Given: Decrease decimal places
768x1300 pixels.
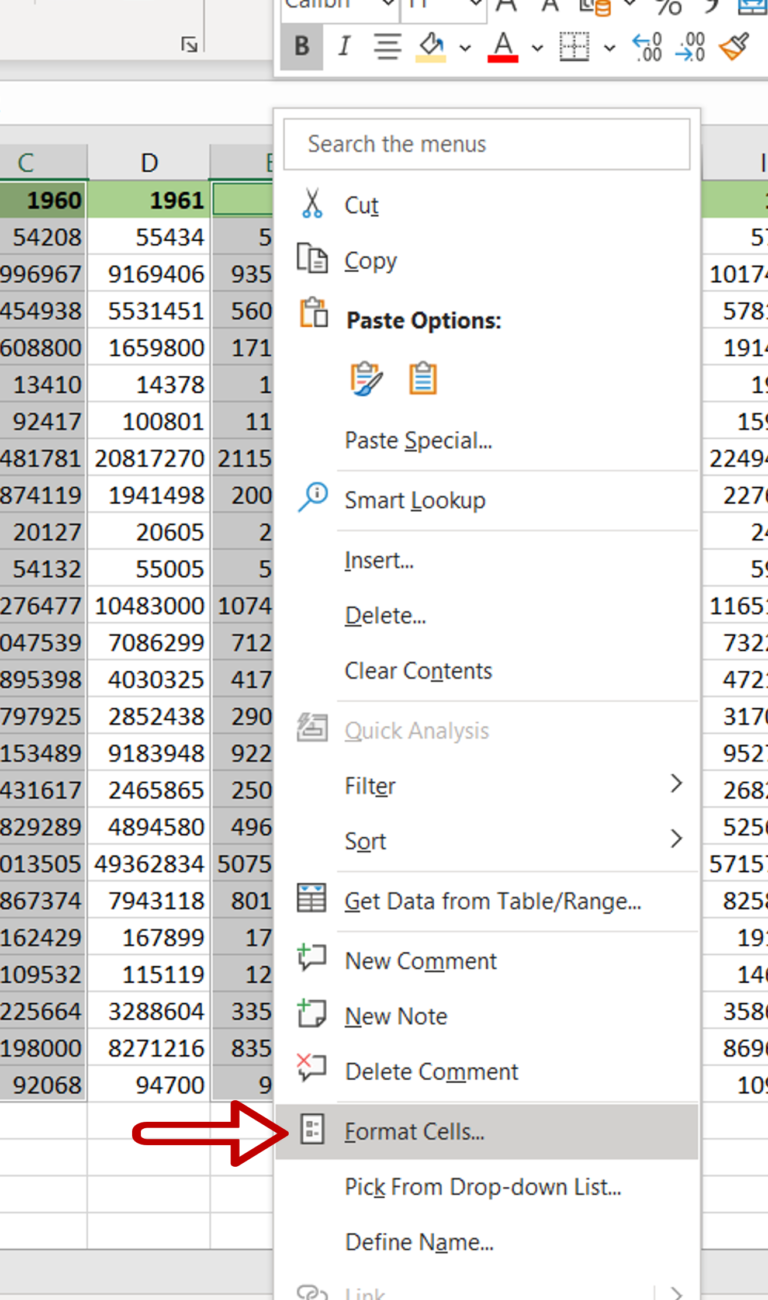Looking at the screenshot, I should [692, 46].
